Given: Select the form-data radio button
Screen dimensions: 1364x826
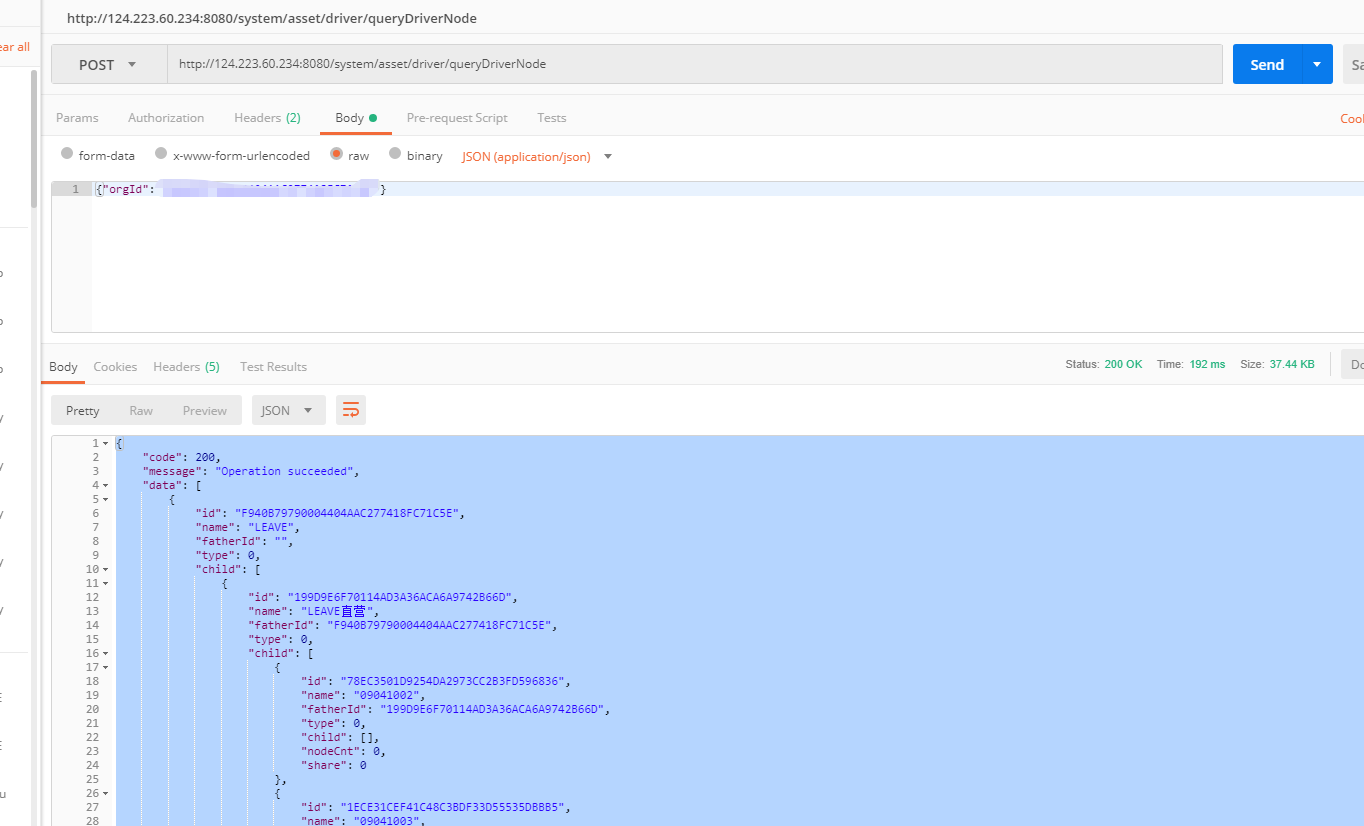Looking at the screenshot, I should click(x=67, y=154).
